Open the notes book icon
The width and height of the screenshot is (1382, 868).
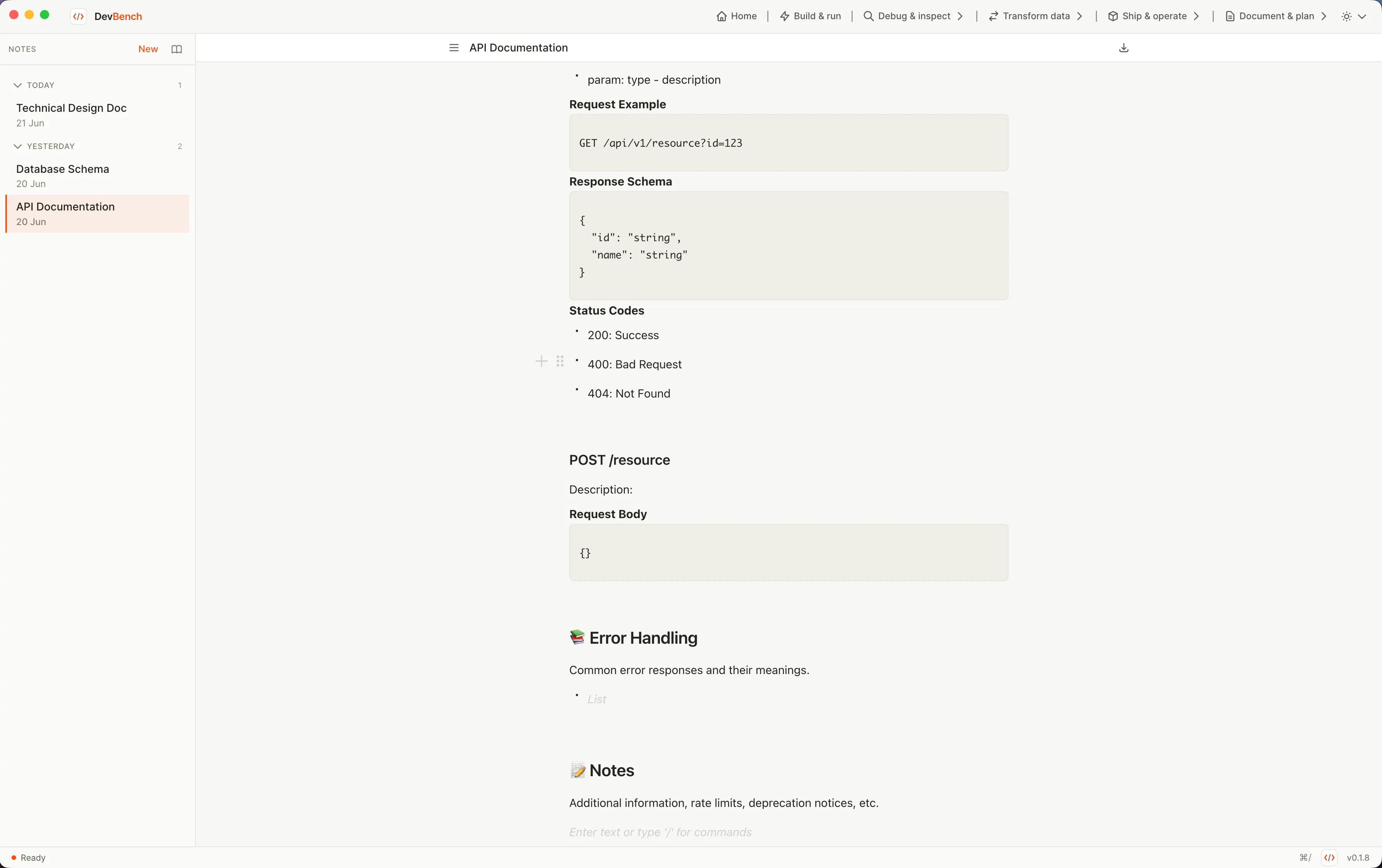177,49
